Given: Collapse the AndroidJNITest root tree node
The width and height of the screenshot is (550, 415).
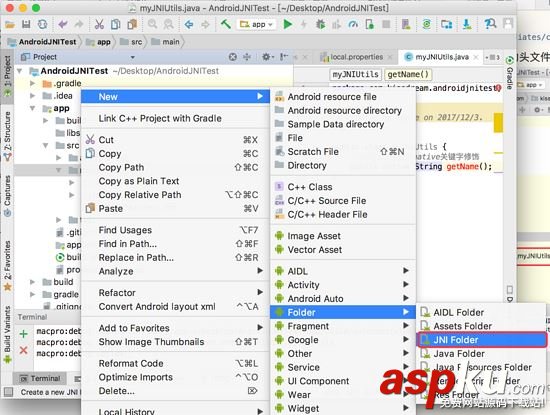Looking at the screenshot, I should (19, 71).
